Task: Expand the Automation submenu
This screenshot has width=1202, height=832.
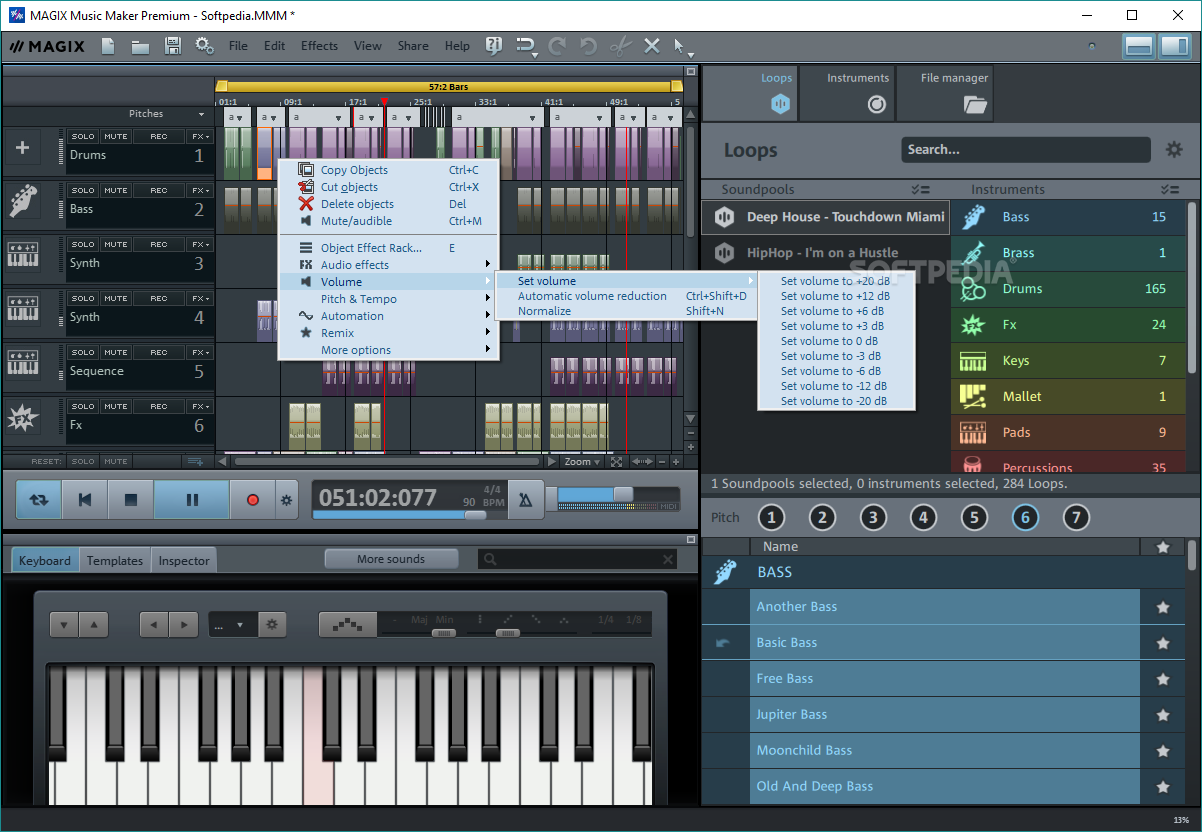Action: coord(387,316)
